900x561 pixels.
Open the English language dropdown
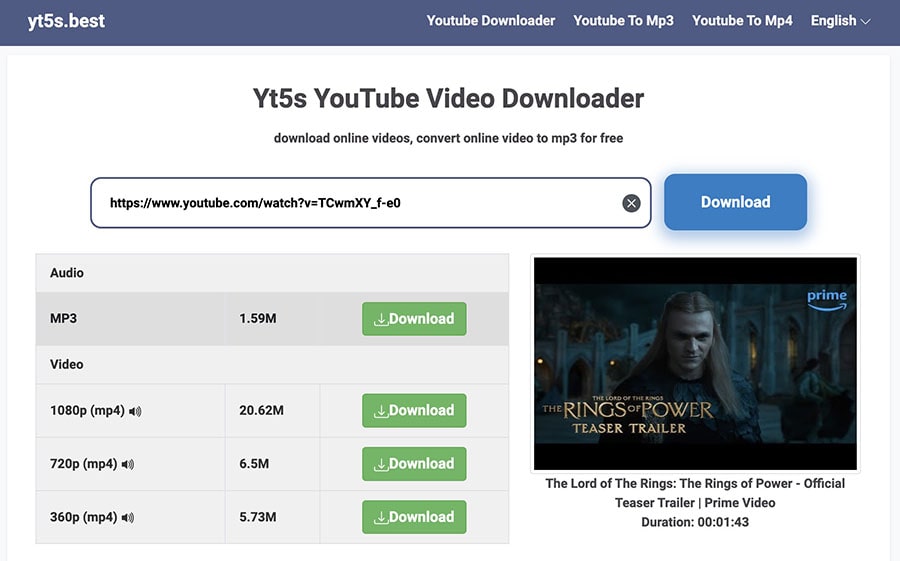pos(840,21)
